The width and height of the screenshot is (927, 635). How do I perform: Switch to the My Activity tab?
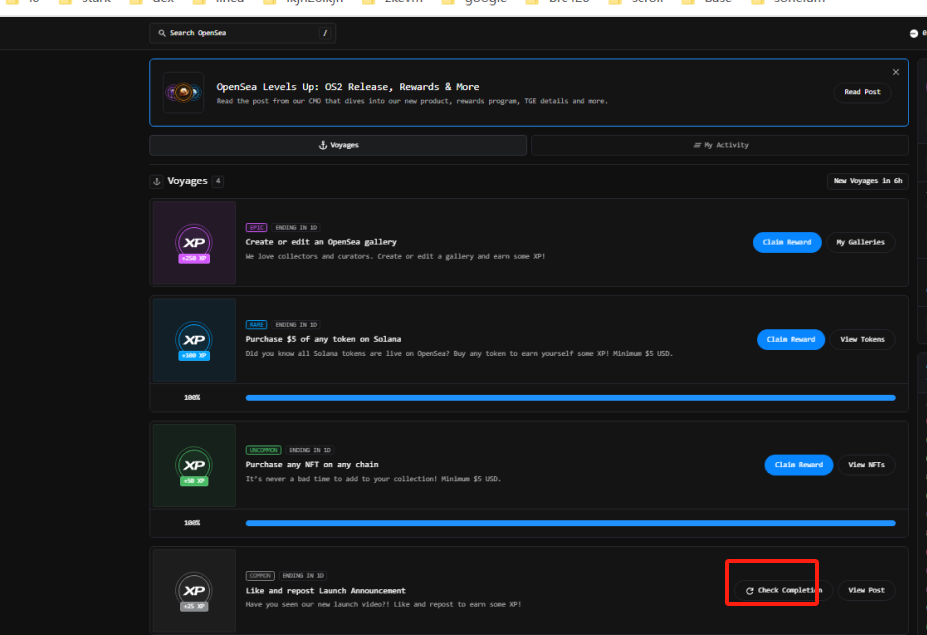tap(719, 145)
